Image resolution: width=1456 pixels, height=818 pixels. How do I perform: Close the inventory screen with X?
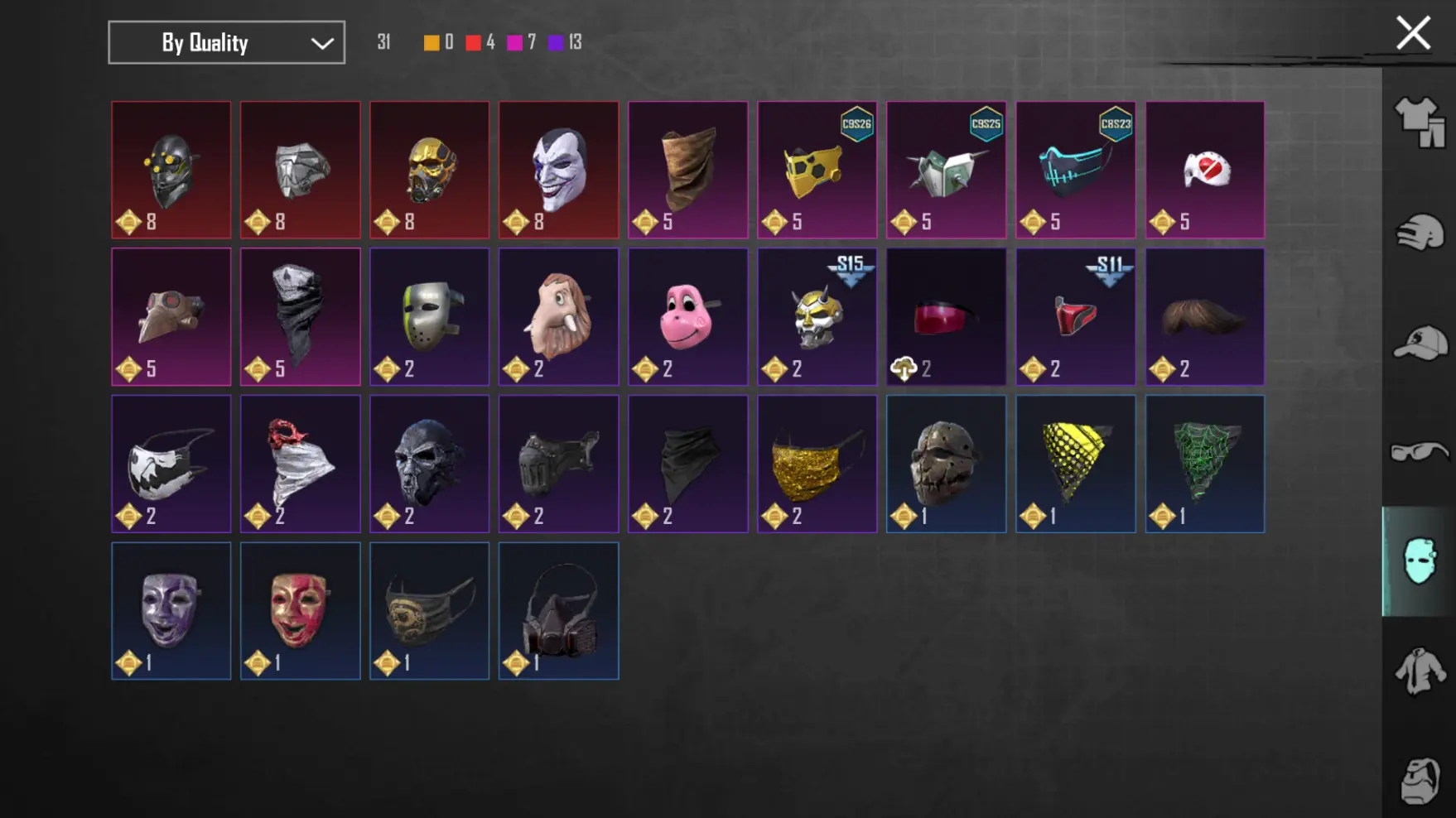1413,34
